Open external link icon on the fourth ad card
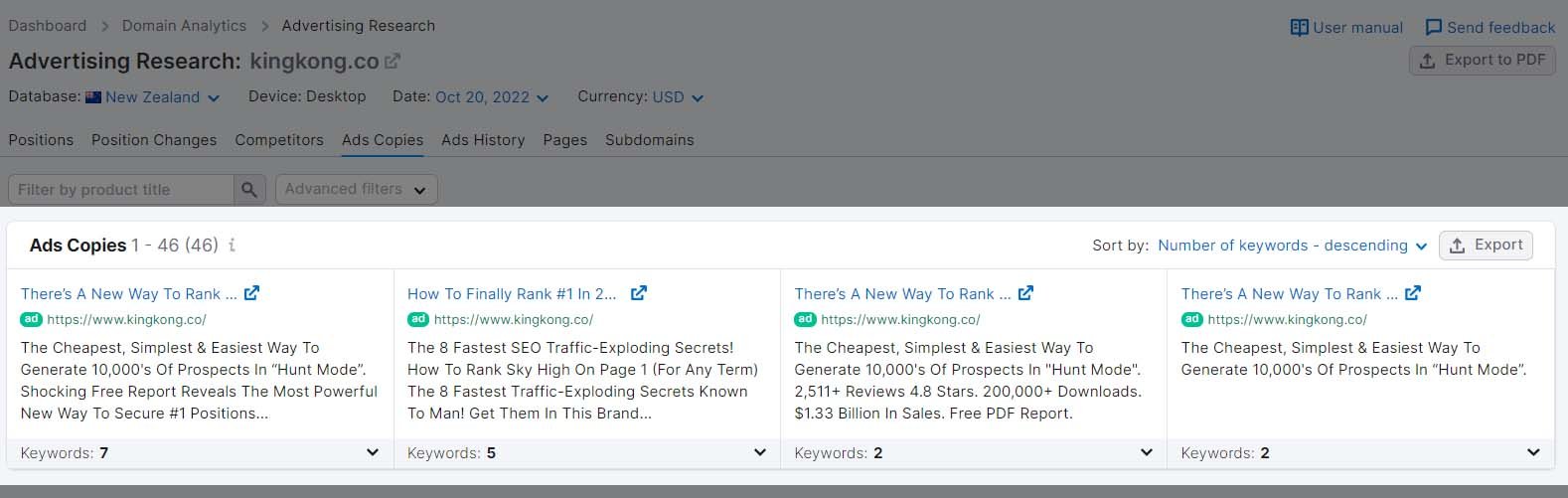 pos(1413,293)
